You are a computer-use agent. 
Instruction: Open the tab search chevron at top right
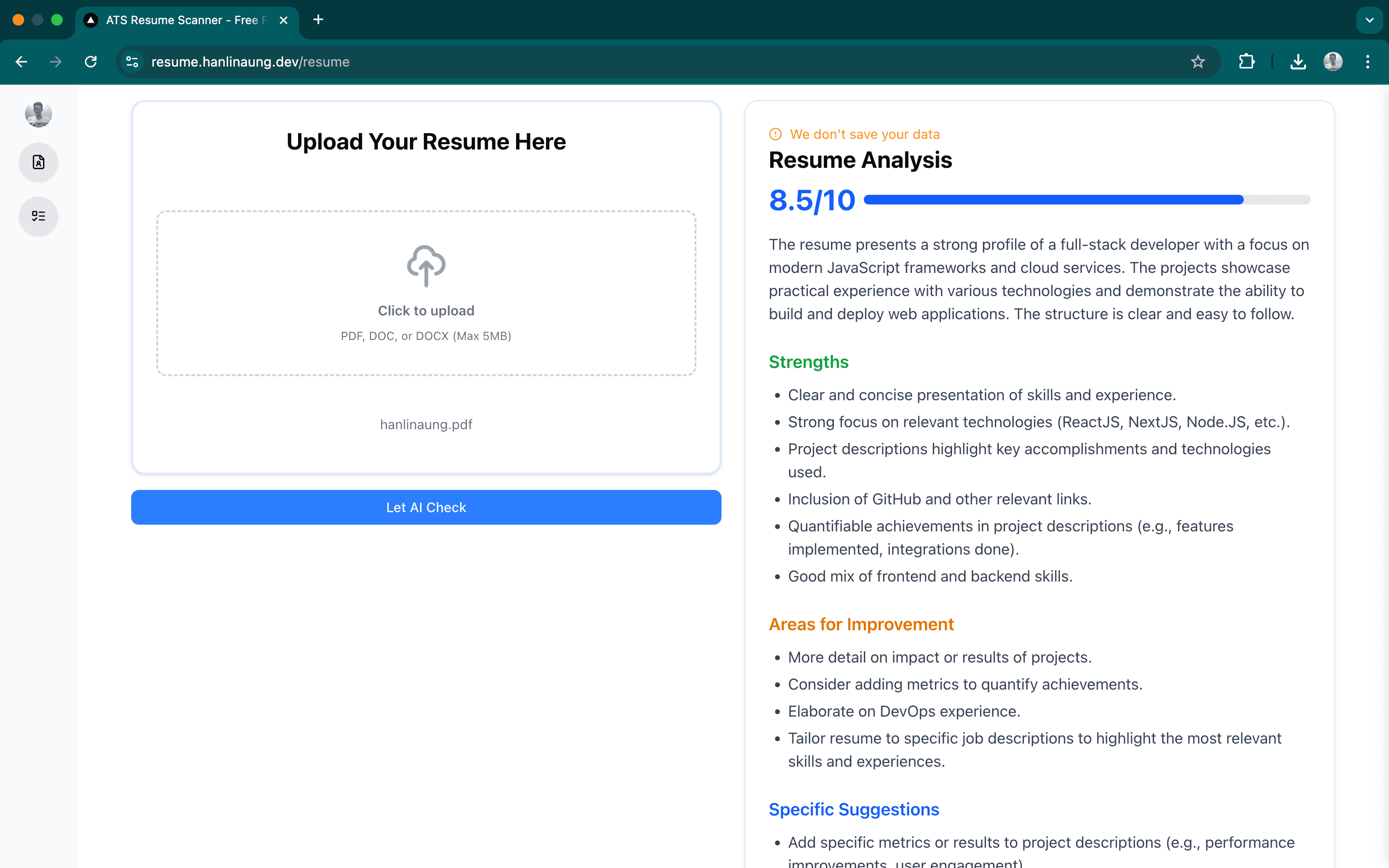(x=1370, y=19)
